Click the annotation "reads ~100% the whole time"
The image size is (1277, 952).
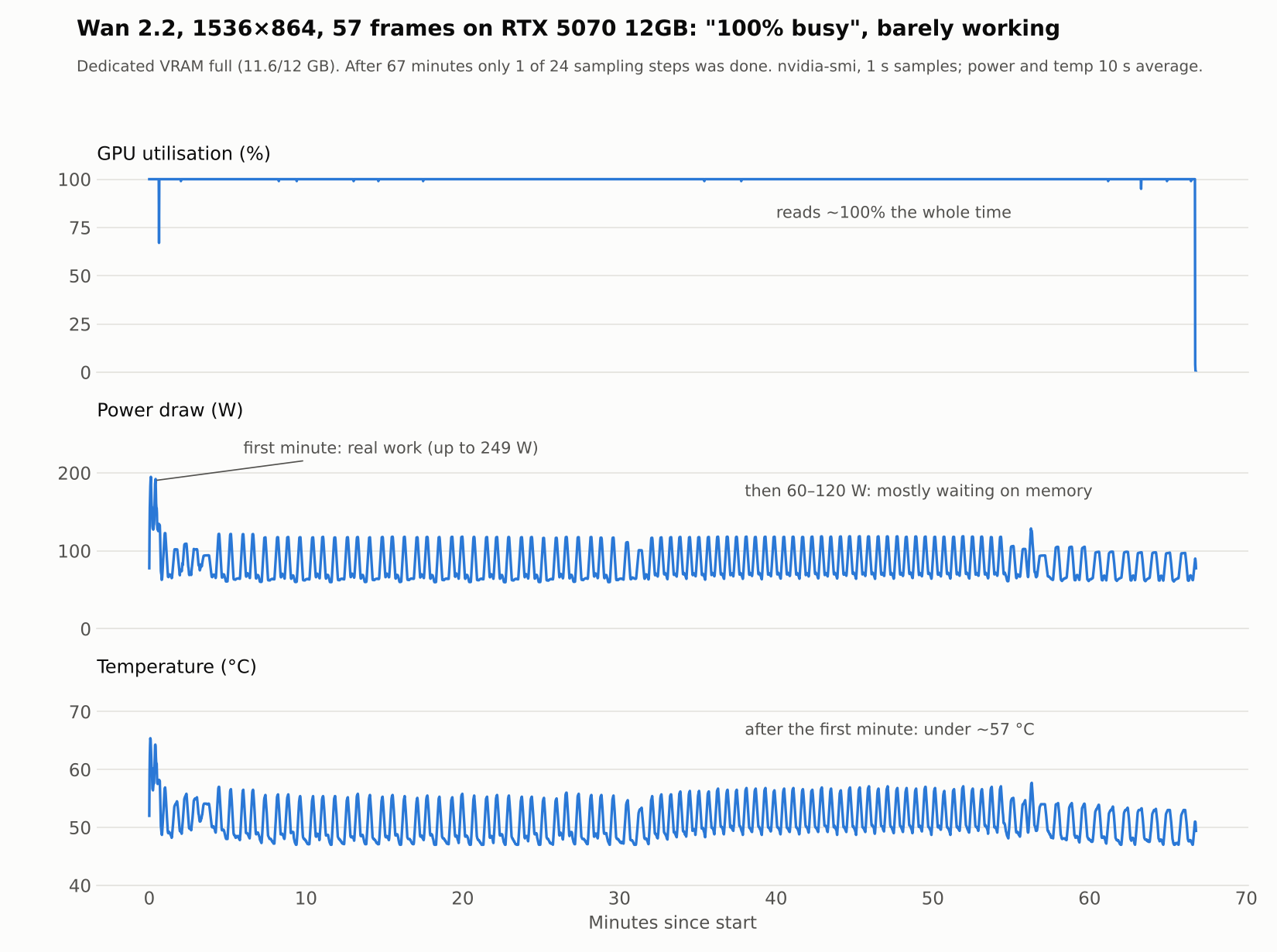coord(893,213)
